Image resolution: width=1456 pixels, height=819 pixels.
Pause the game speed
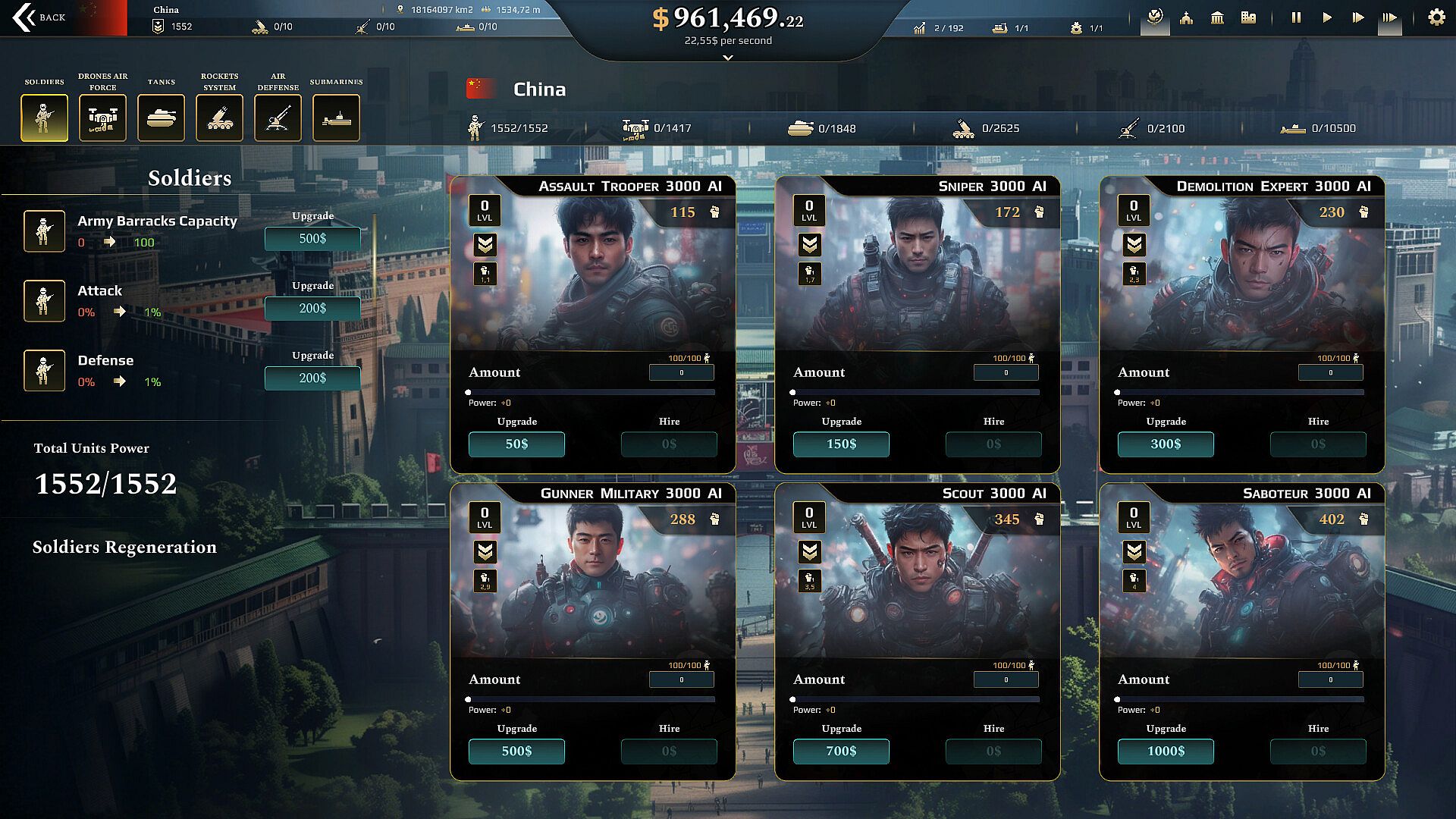(1296, 17)
